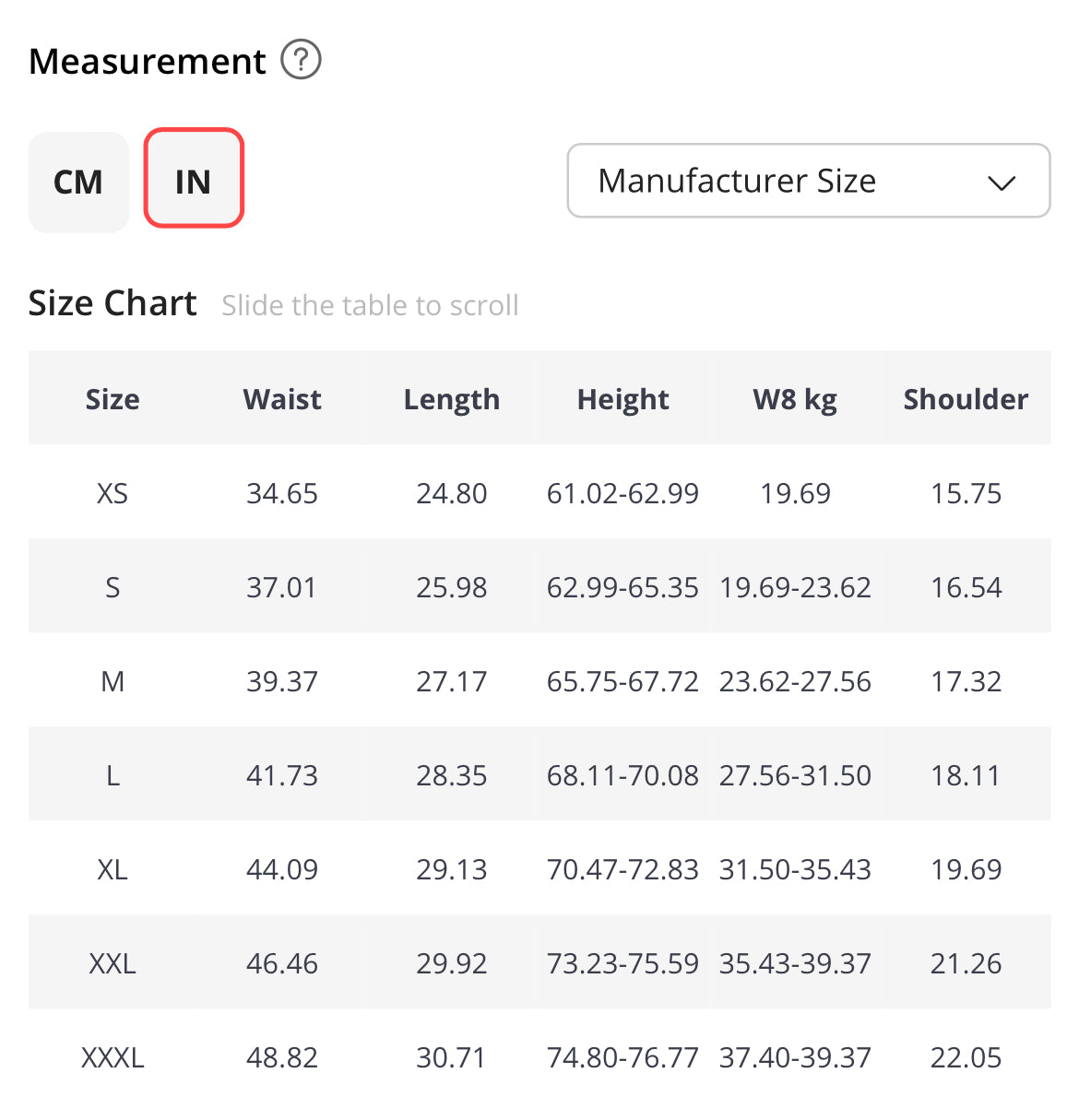
Task: Click the chevron arrow in the size dropdown
Action: (x=1001, y=183)
